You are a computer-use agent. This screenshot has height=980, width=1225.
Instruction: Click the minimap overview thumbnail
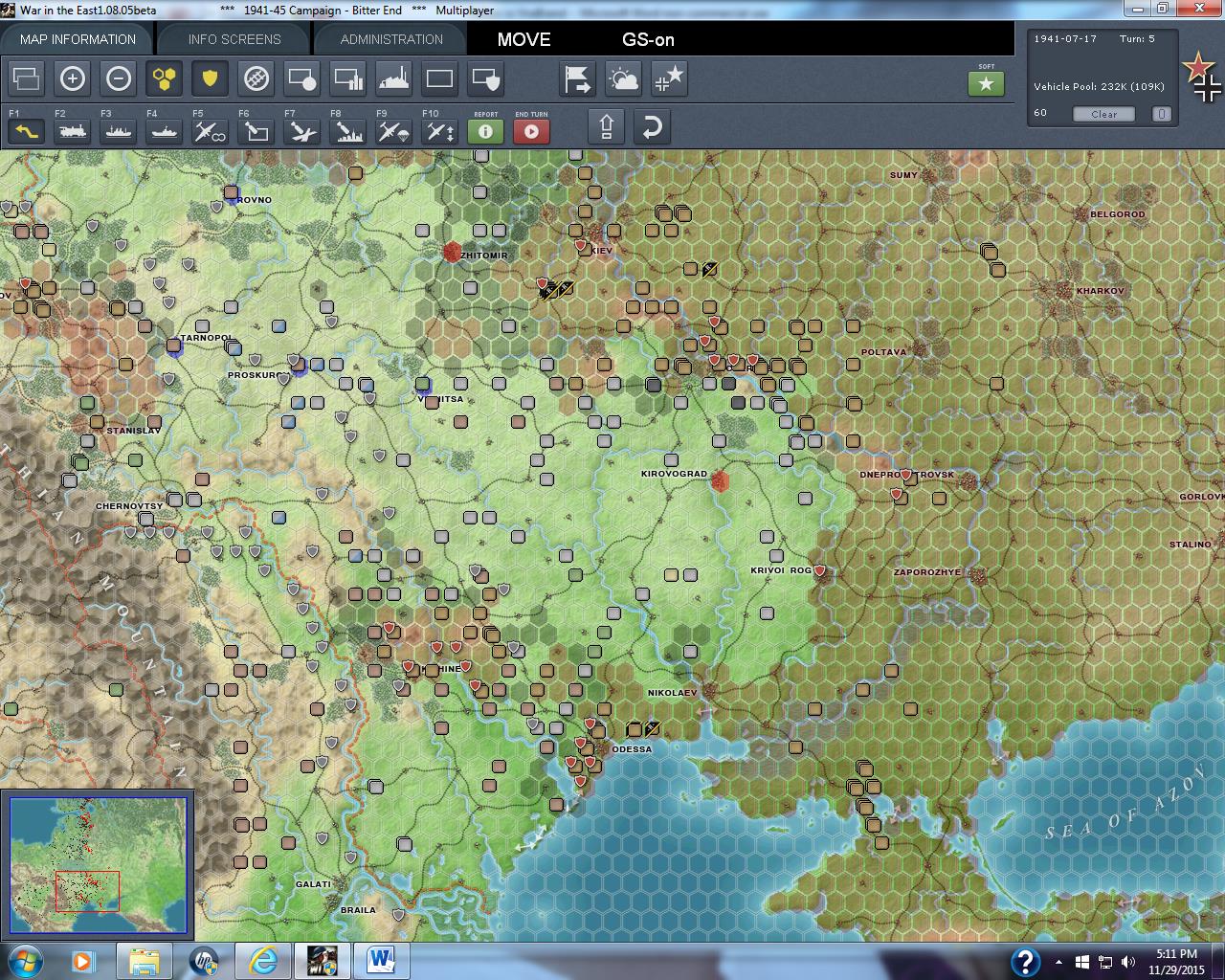tap(99, 865)
